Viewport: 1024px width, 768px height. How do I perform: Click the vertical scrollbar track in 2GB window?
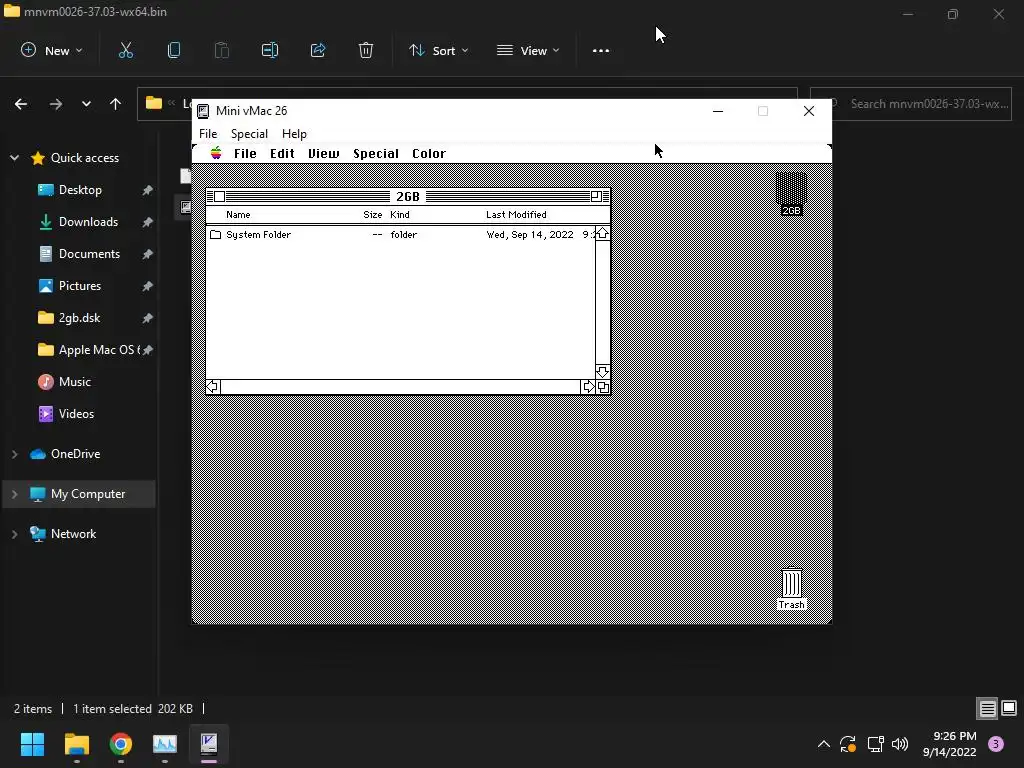(x=602, y=302)
